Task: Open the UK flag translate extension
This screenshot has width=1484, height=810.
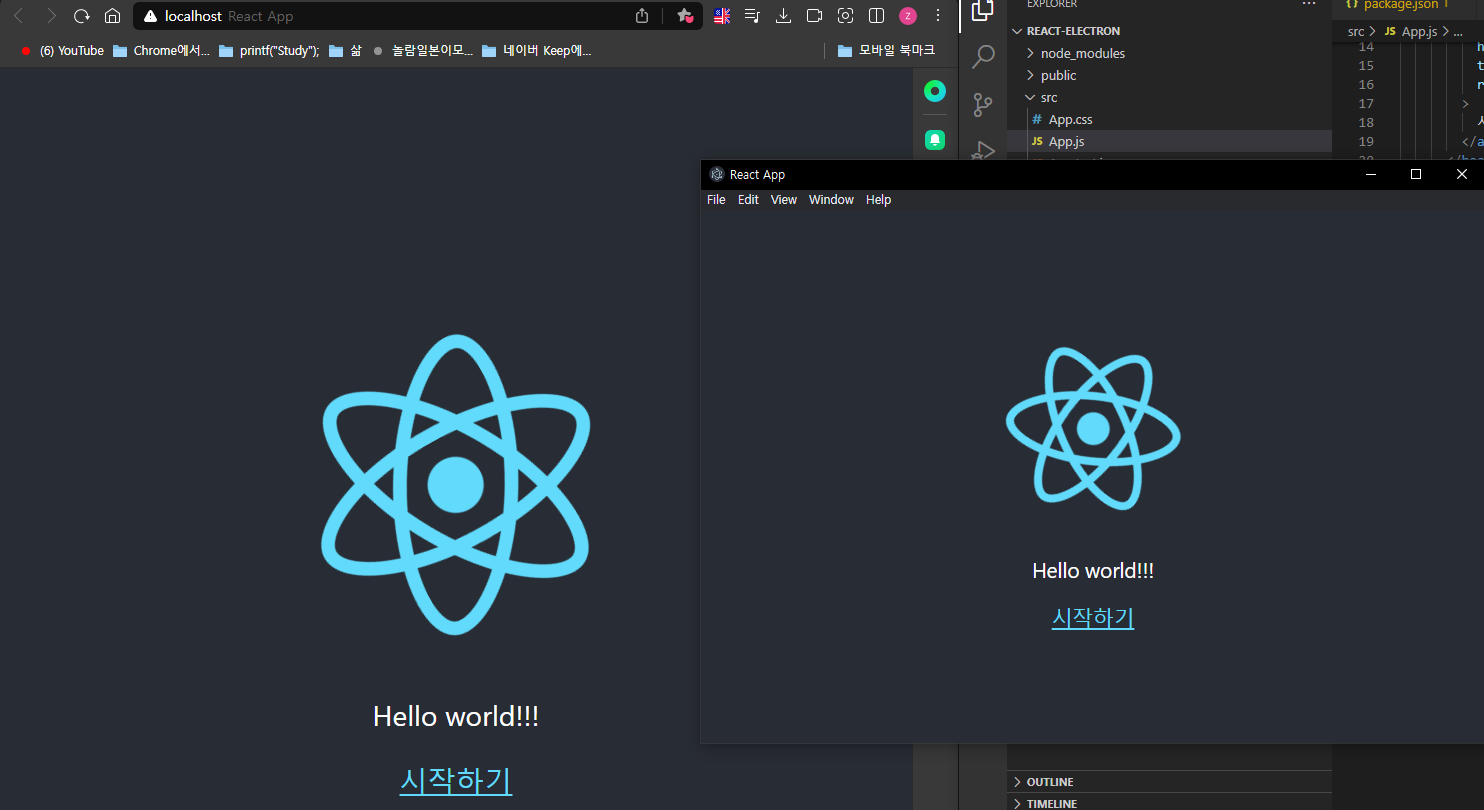Action: [x=722, y=16]
